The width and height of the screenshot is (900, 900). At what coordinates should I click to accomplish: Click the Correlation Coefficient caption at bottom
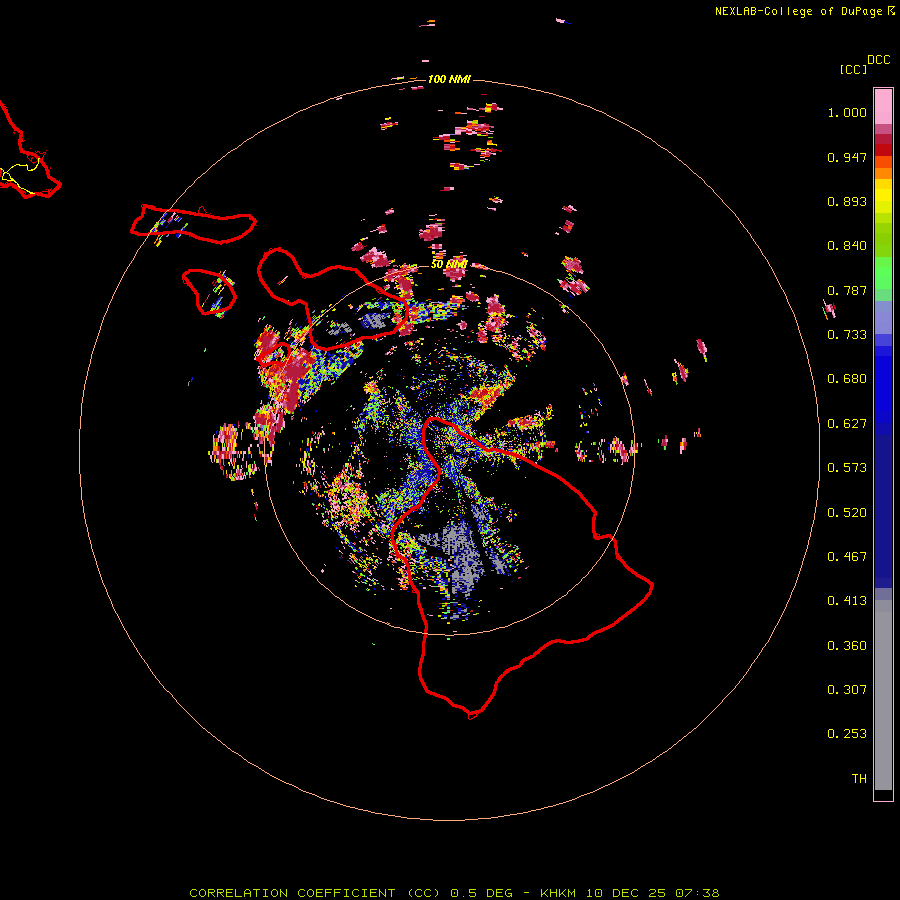tap(454, 893)
